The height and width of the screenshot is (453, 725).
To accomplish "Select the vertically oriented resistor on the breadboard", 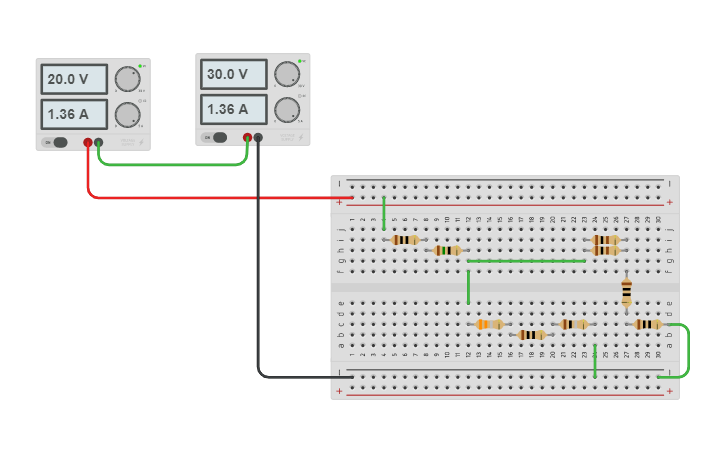I will click(x=626, y=292).
